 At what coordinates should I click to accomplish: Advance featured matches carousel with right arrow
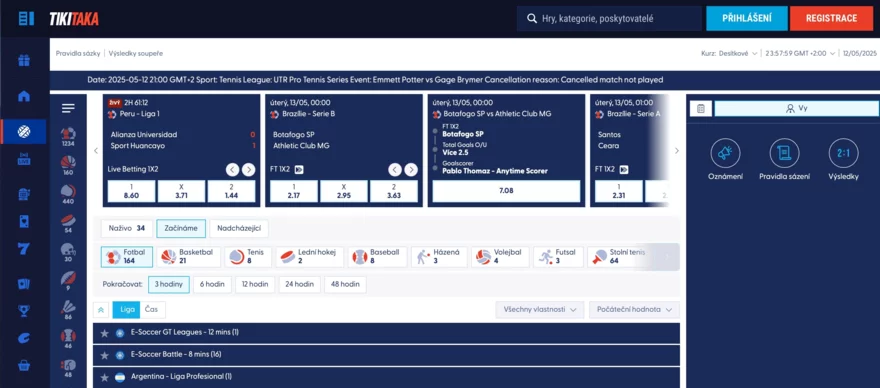click(676, 150)
